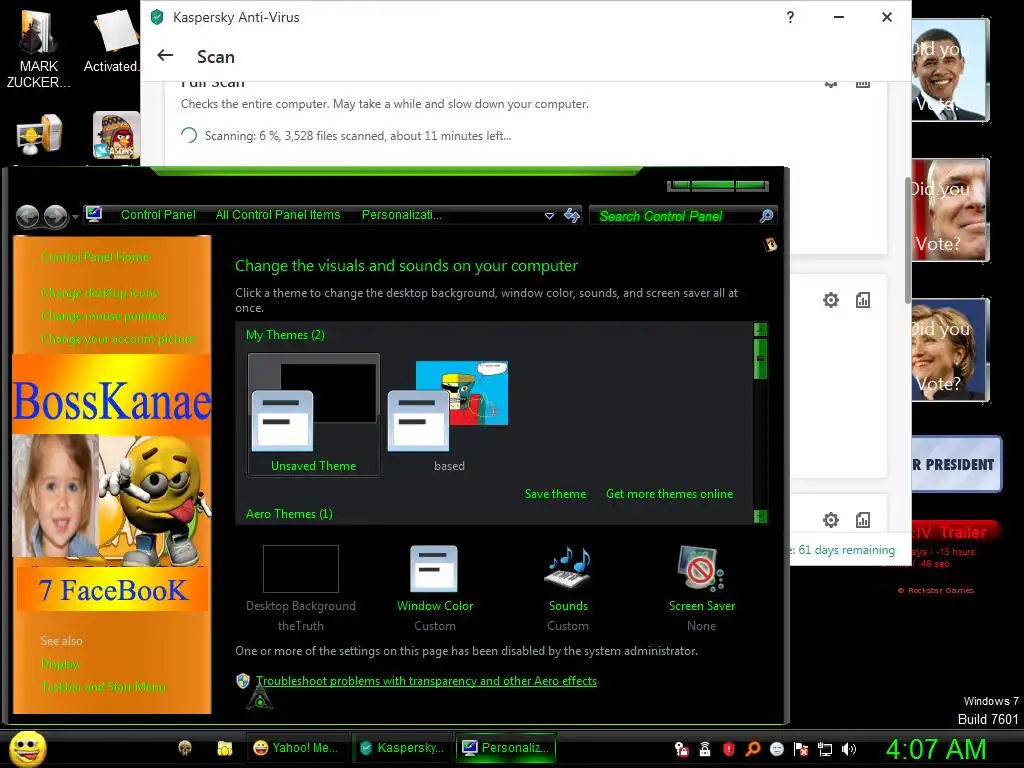Click the Personalization window help icon
The height and width of the screenshot is (768, 1024).
click(x=771, y=244)
